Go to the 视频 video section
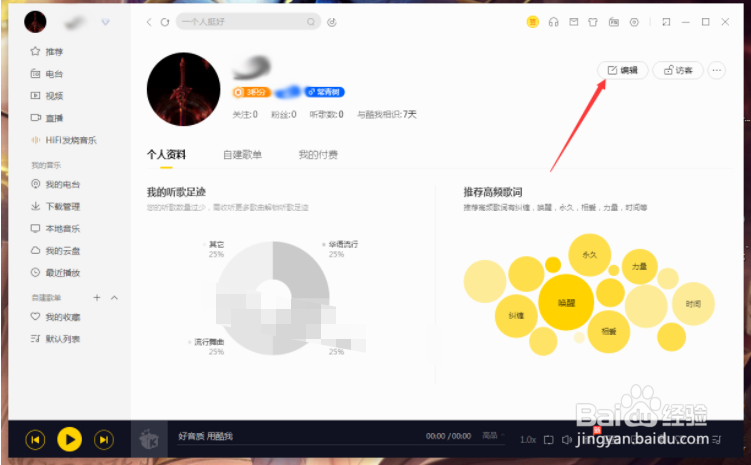Viewport: 751px width, 465px height. (47, 96)
